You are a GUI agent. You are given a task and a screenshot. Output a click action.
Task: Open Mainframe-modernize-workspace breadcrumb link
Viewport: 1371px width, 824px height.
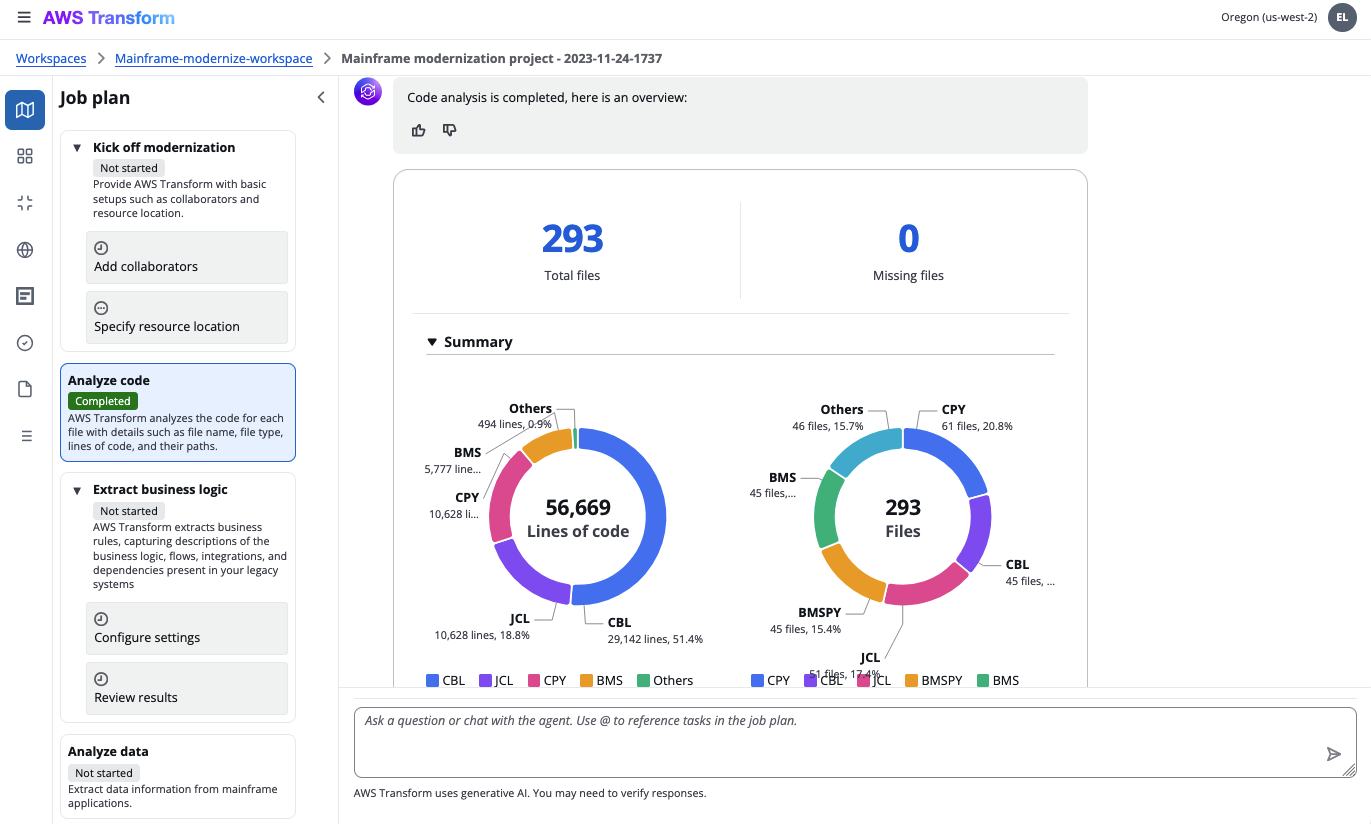213,59
